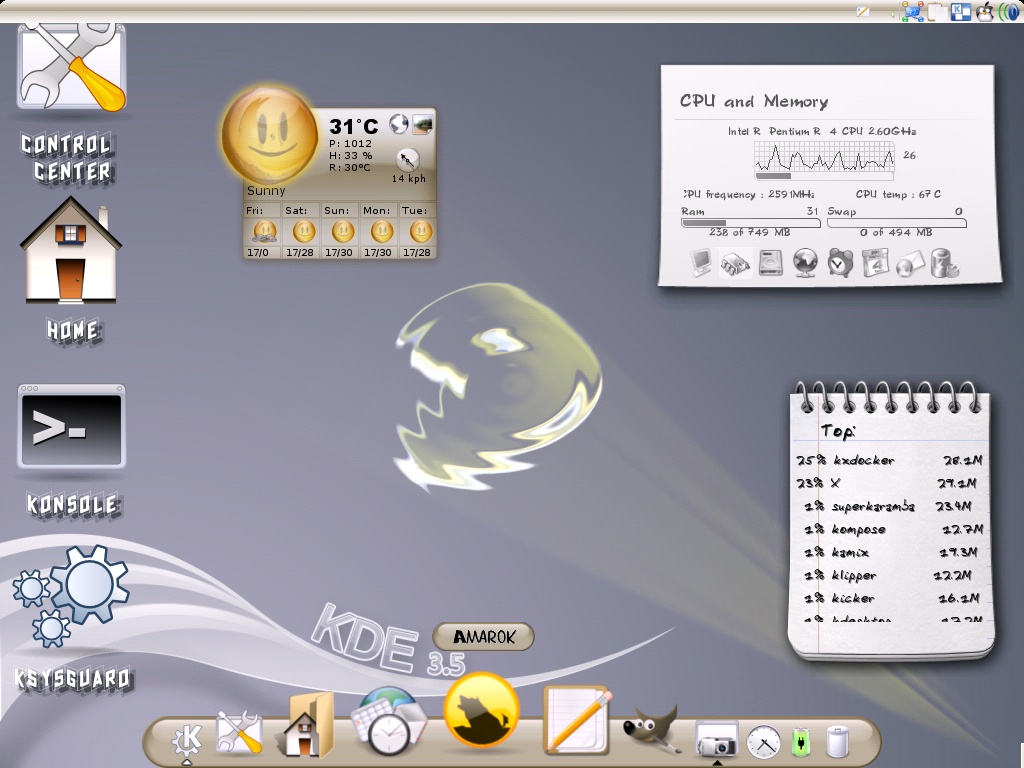Click the CPU load graph
The height and width of the screenshot is (768, 1024).
click(824, 157)
